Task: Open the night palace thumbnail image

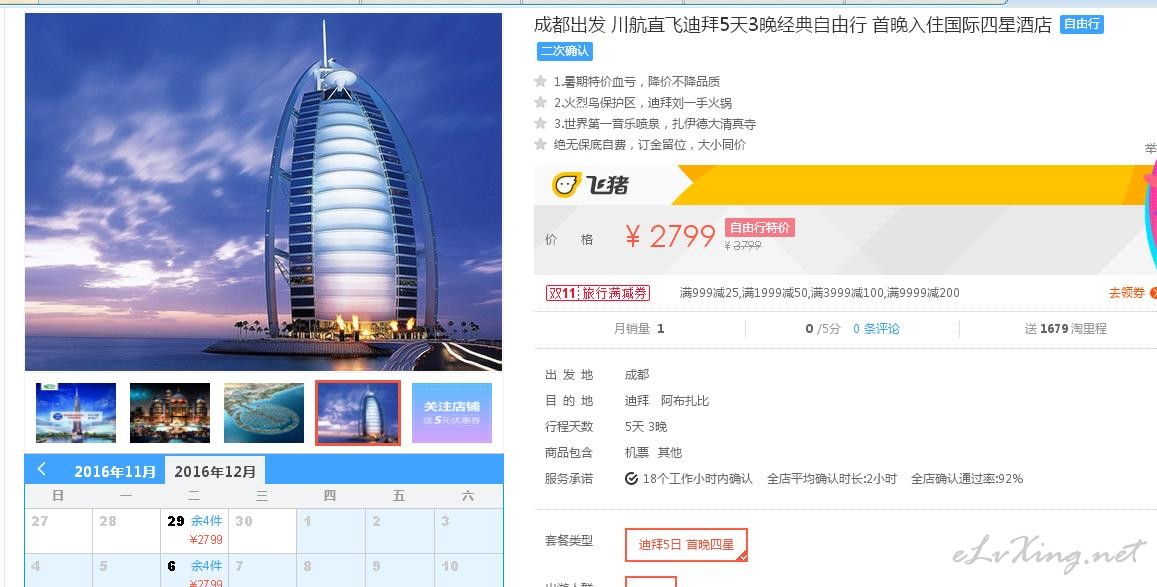Action: (170, 413)
